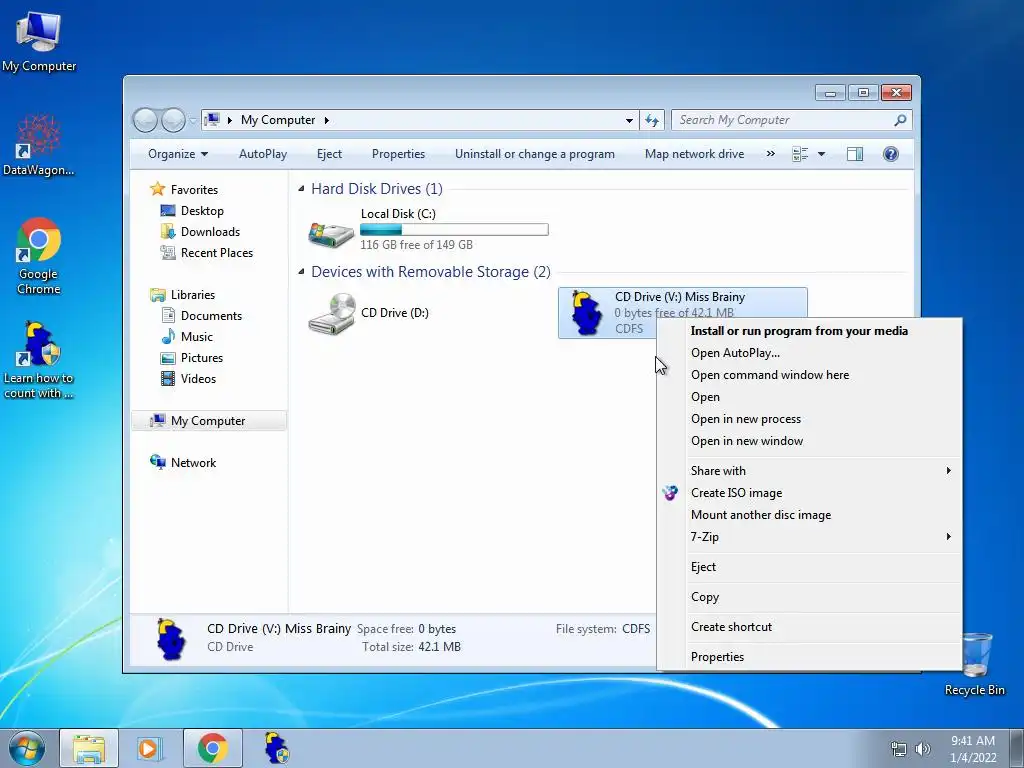Change your view using the view icon
1024x768 pixels.
800,154
